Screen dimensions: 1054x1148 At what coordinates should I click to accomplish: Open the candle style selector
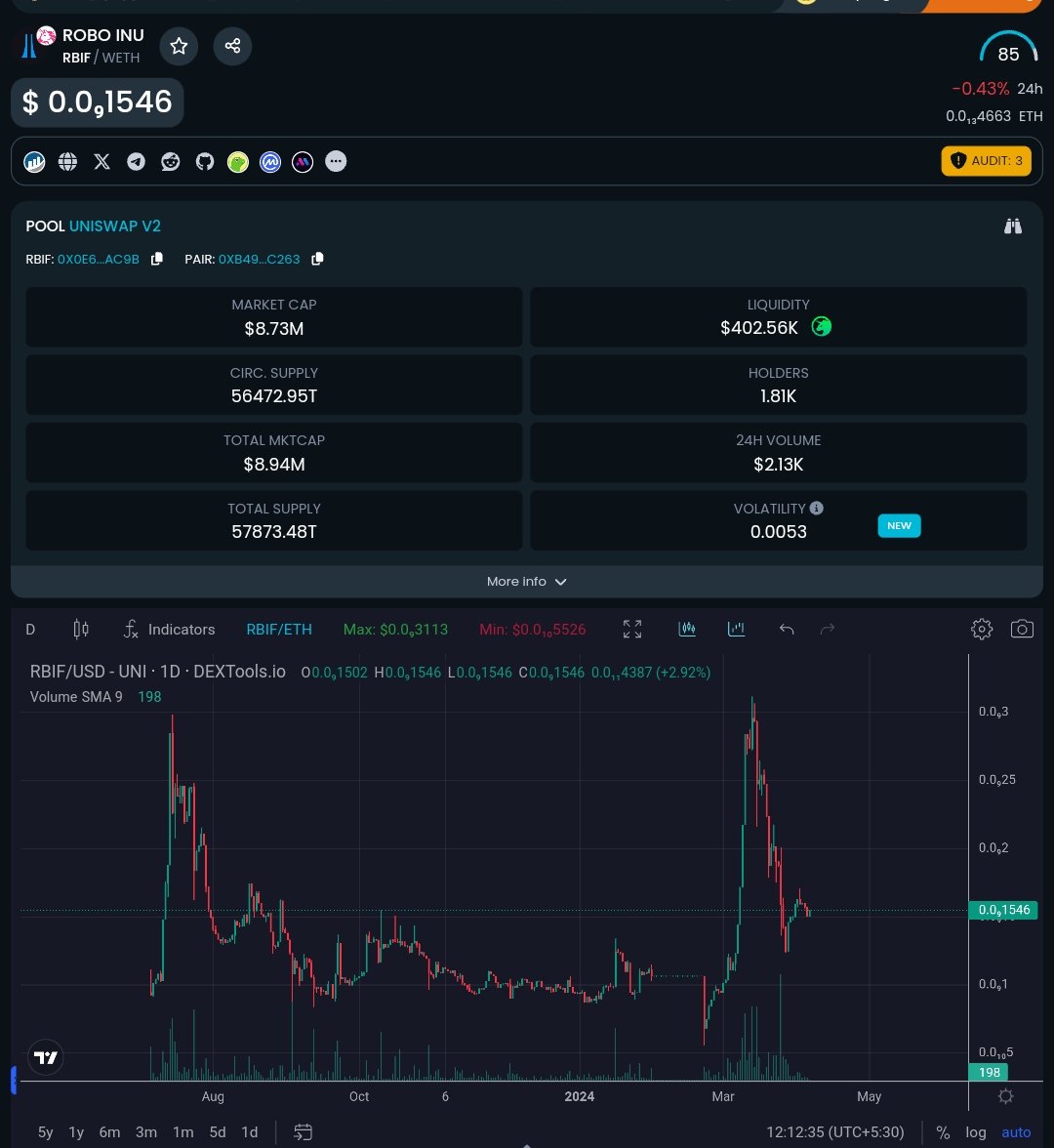pos(81,629)
